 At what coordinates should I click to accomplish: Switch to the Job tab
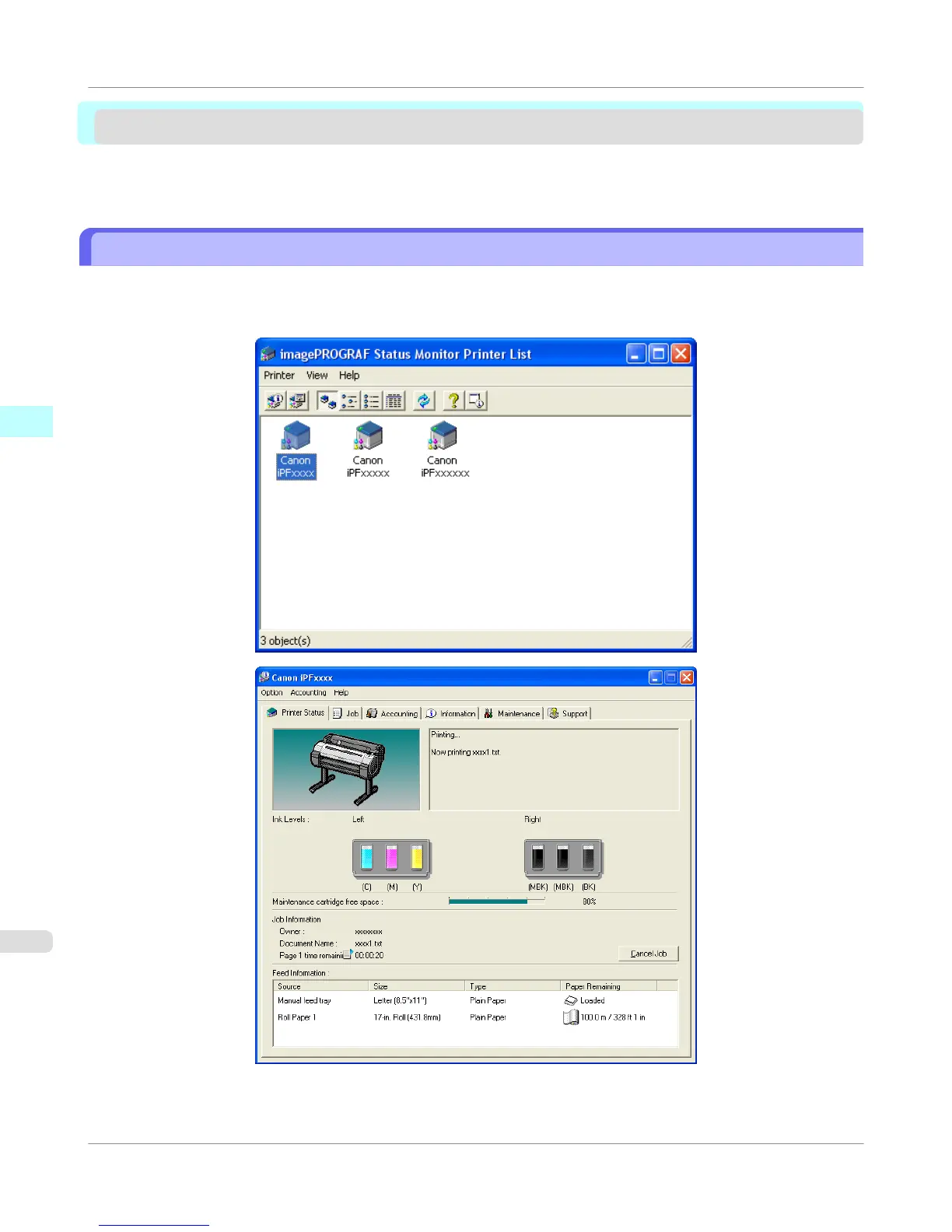(346, 713)
